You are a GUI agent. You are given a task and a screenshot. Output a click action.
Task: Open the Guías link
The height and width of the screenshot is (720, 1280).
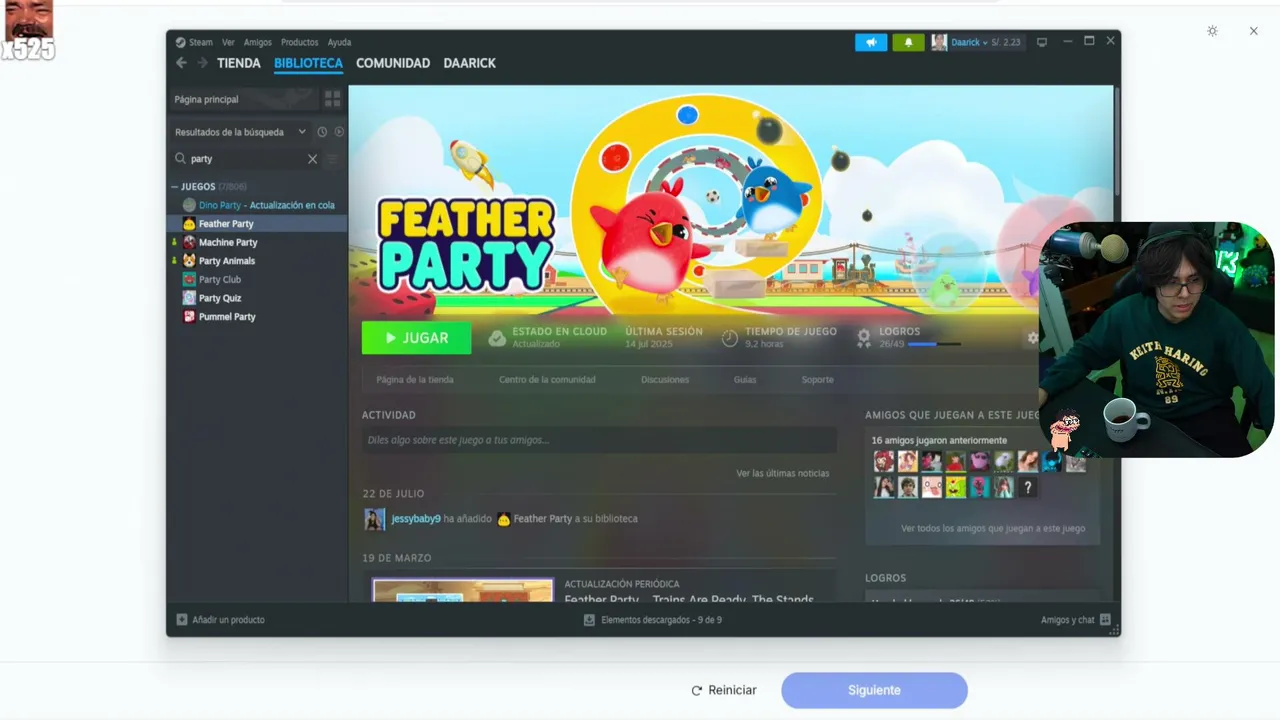point(745,380)
